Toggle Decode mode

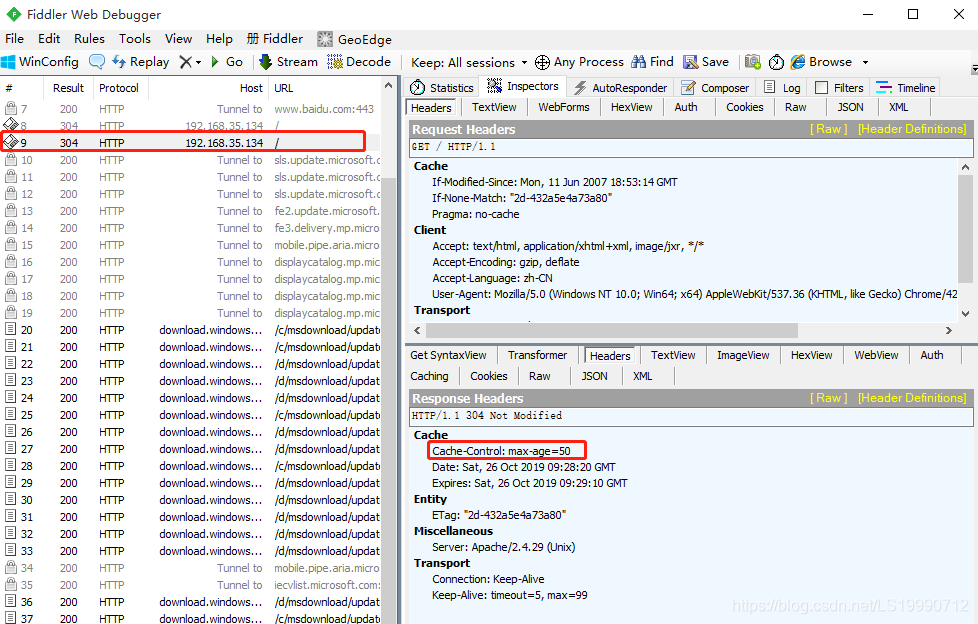click(x=359, y=62)
